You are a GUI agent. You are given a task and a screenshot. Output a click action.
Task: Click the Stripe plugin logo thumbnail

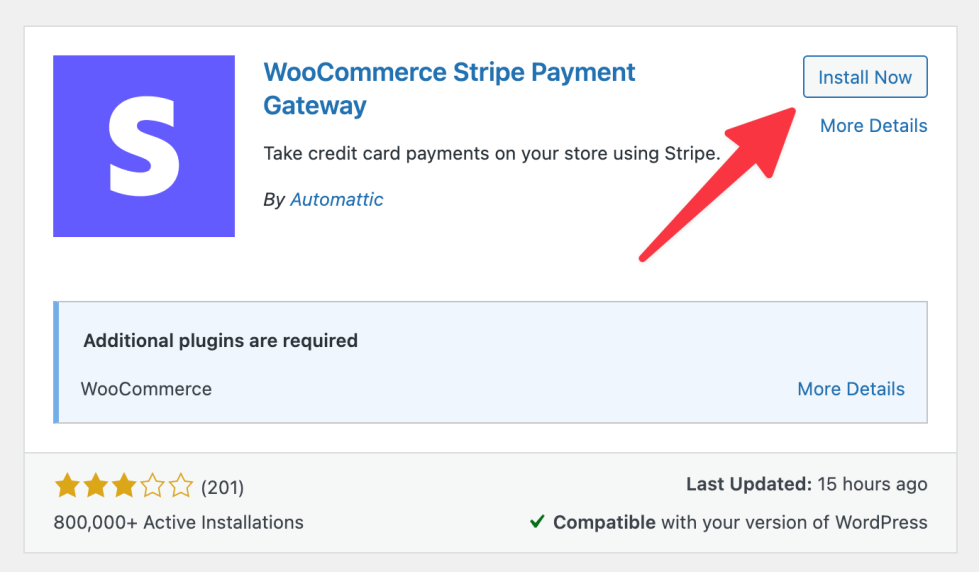144,146
